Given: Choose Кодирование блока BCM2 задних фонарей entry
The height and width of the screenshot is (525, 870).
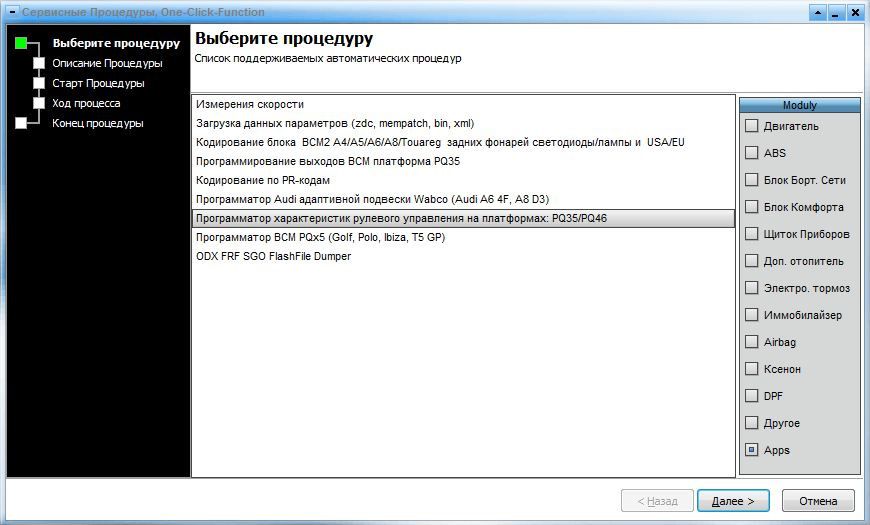Looking at the screenshot, I should click(x=463, y=142).
